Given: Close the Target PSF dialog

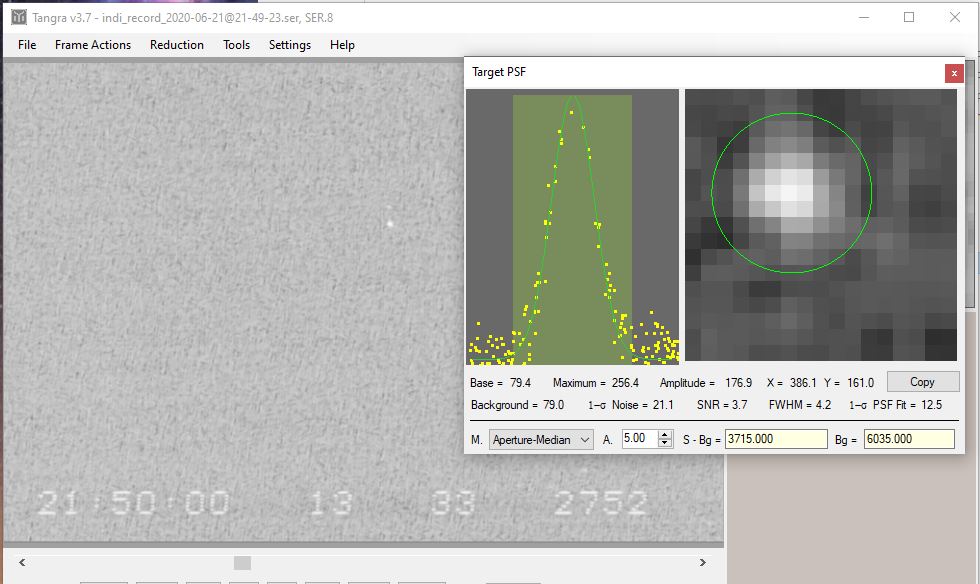Looking at the screenshot, I should pyautogui.click(x=954, y=73).
